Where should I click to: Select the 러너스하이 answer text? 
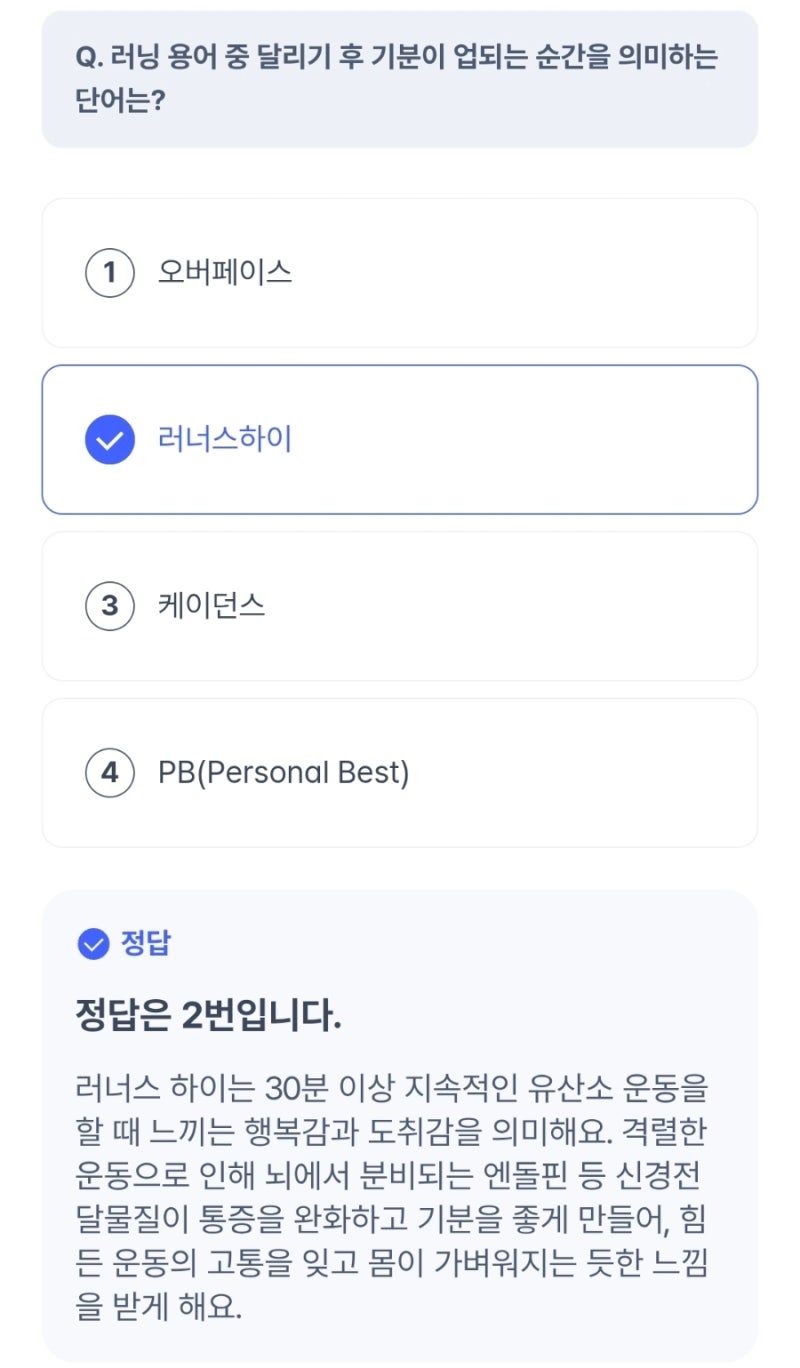coord(225,440)
